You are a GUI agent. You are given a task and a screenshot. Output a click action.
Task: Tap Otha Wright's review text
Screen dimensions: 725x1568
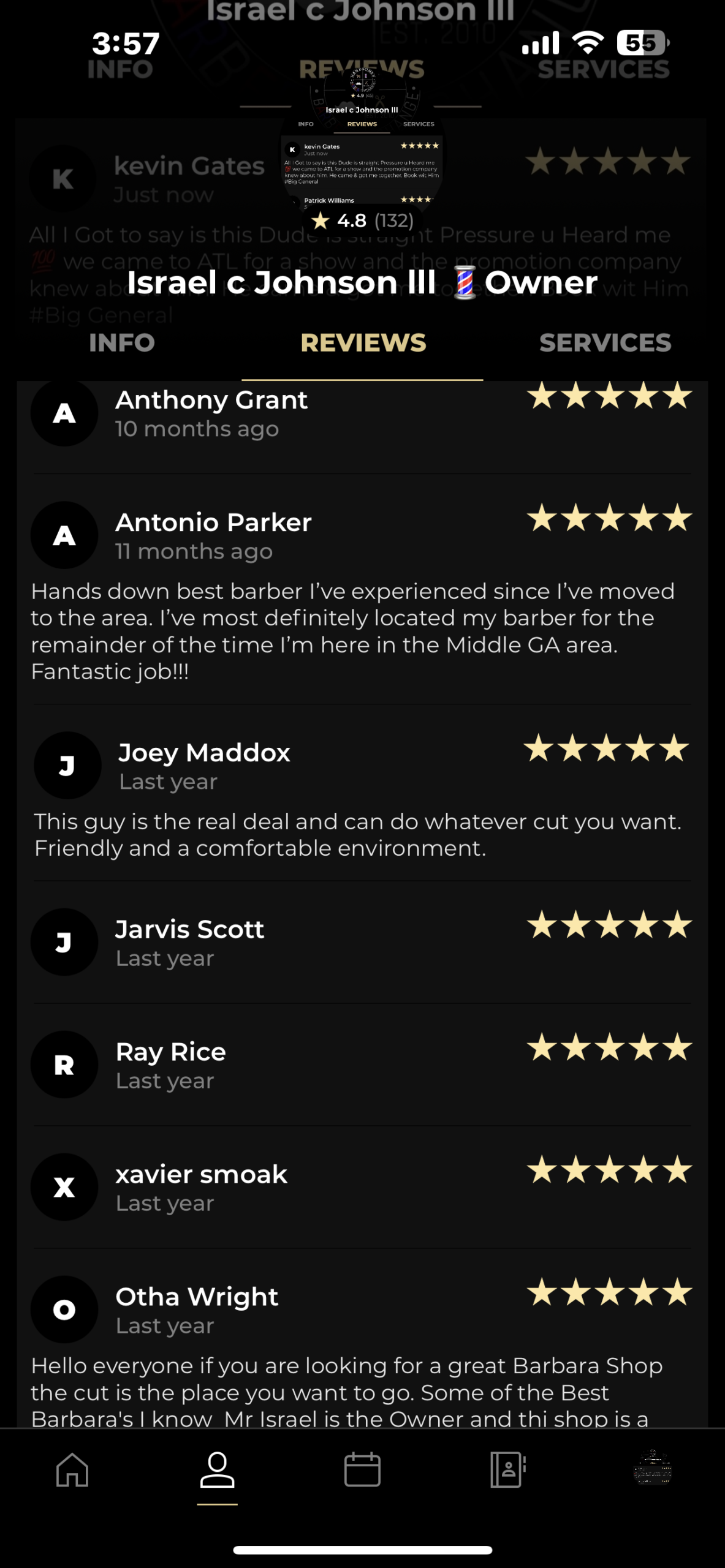pyautogui.click(x=347, y=1392)
